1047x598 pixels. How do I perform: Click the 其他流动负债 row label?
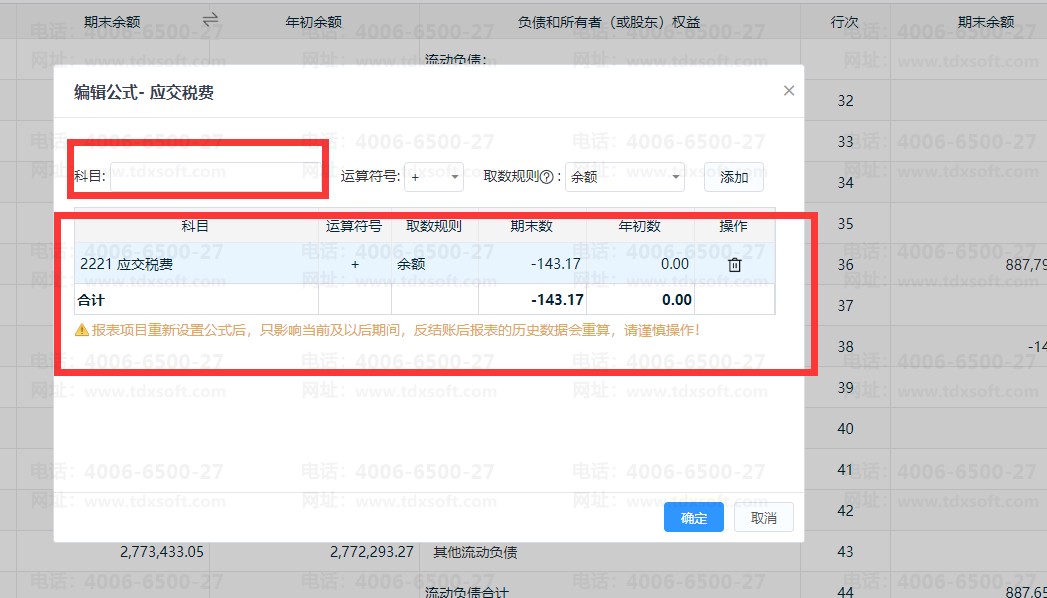475,552
